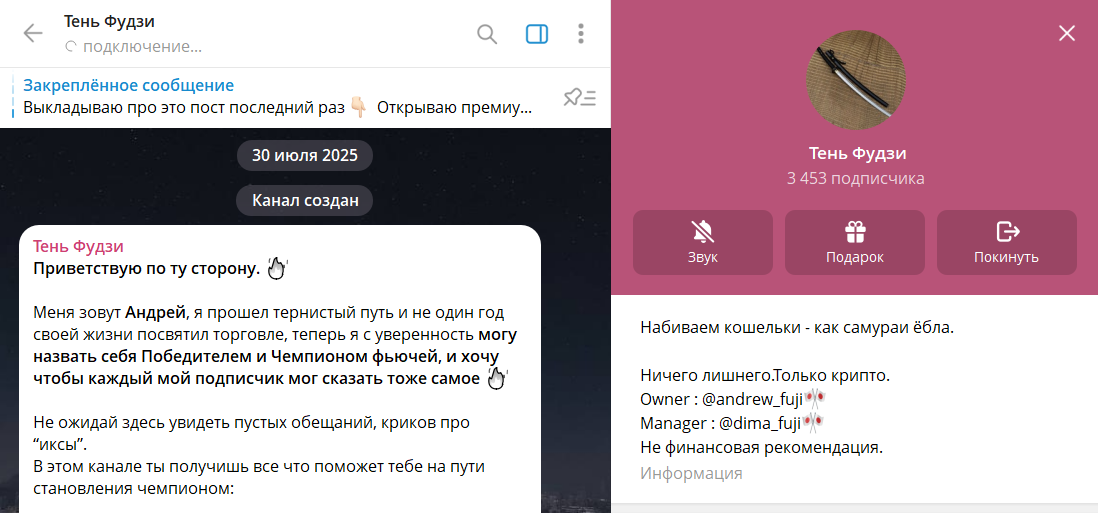Send a gift via Подарок button
This screenshot has height=513, width=1098.
tap(855, 242)
